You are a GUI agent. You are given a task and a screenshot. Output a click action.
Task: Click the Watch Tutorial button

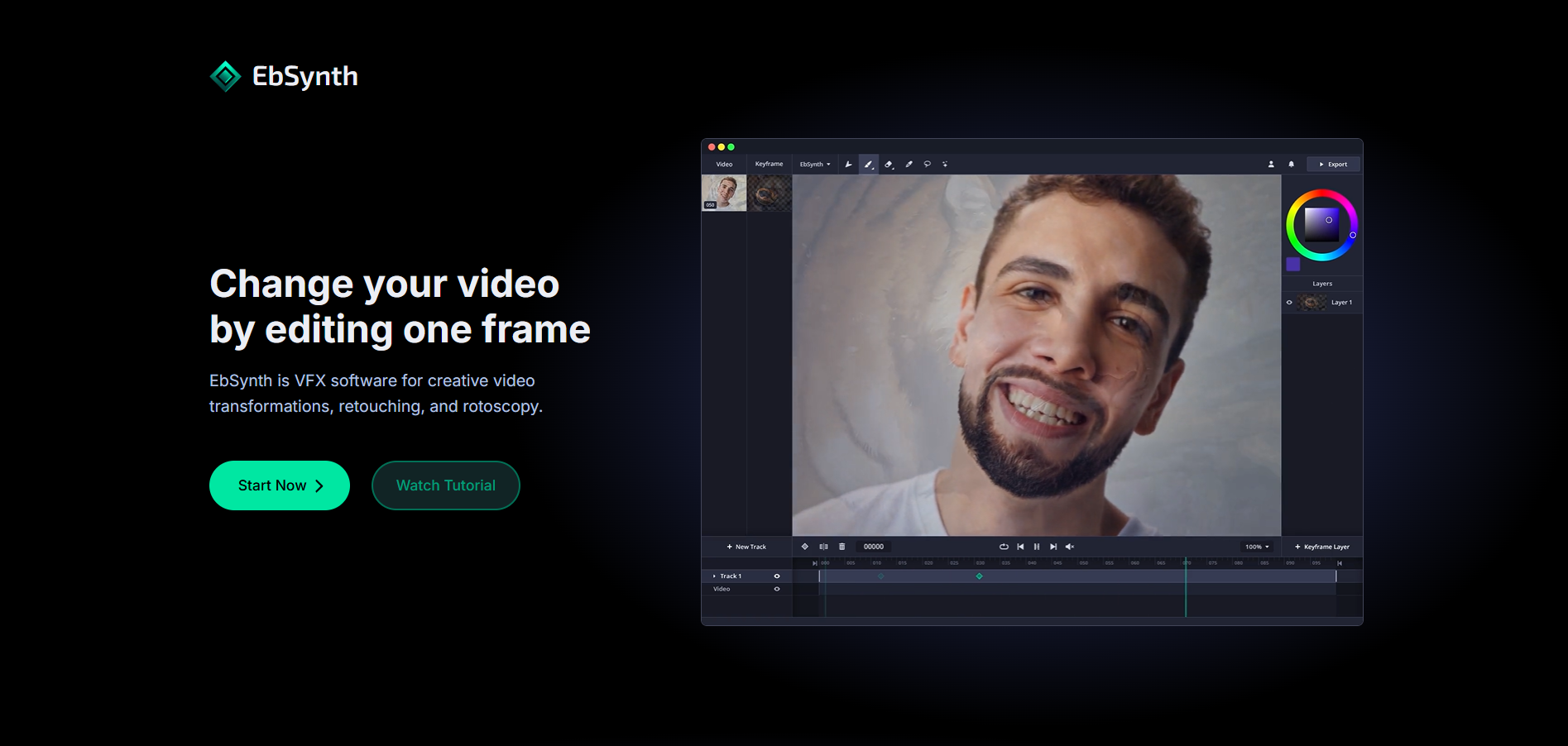(445, 485)
